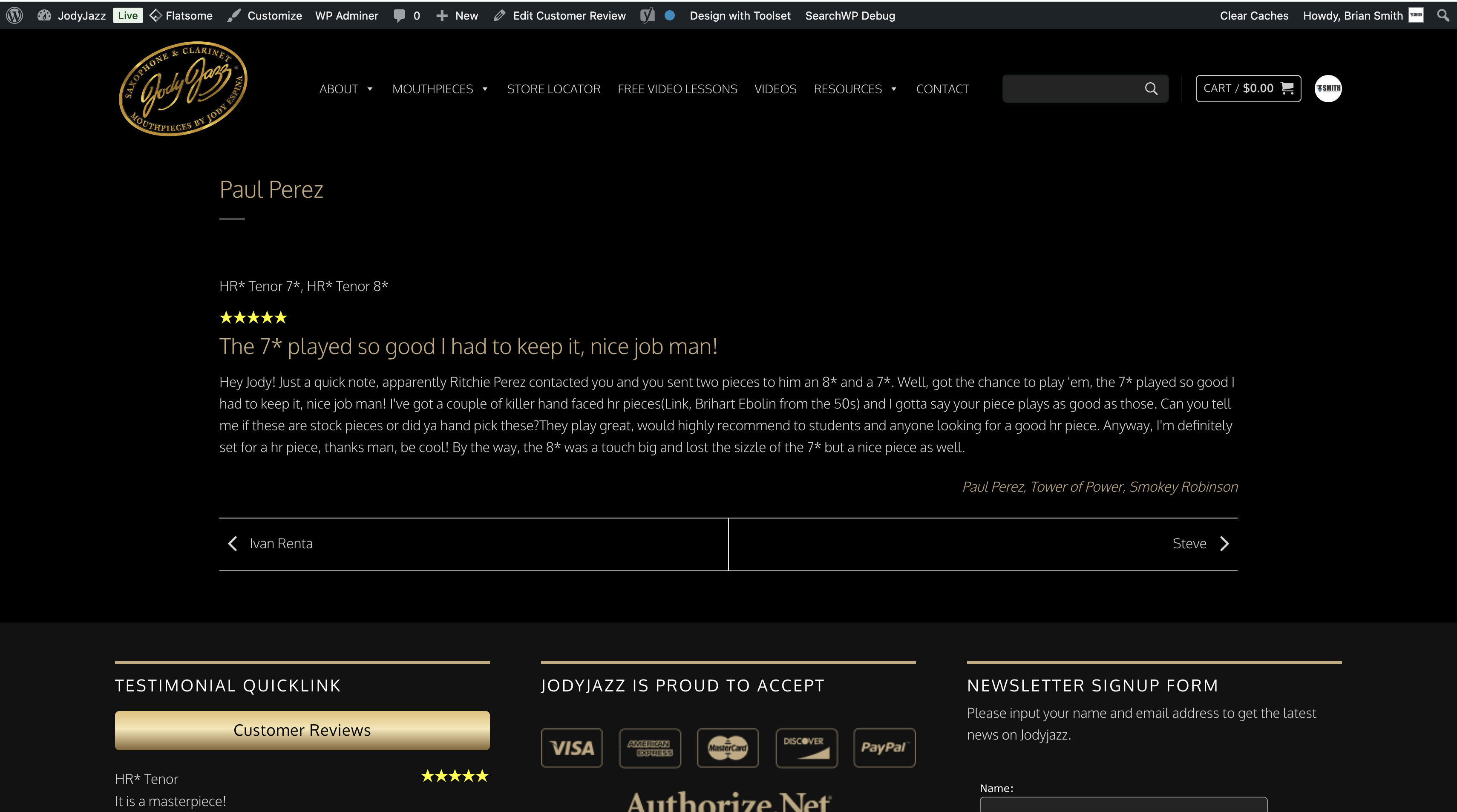1457x812 pixels.
Task: Open SearchWP Debug
Action: pos(850,15)
